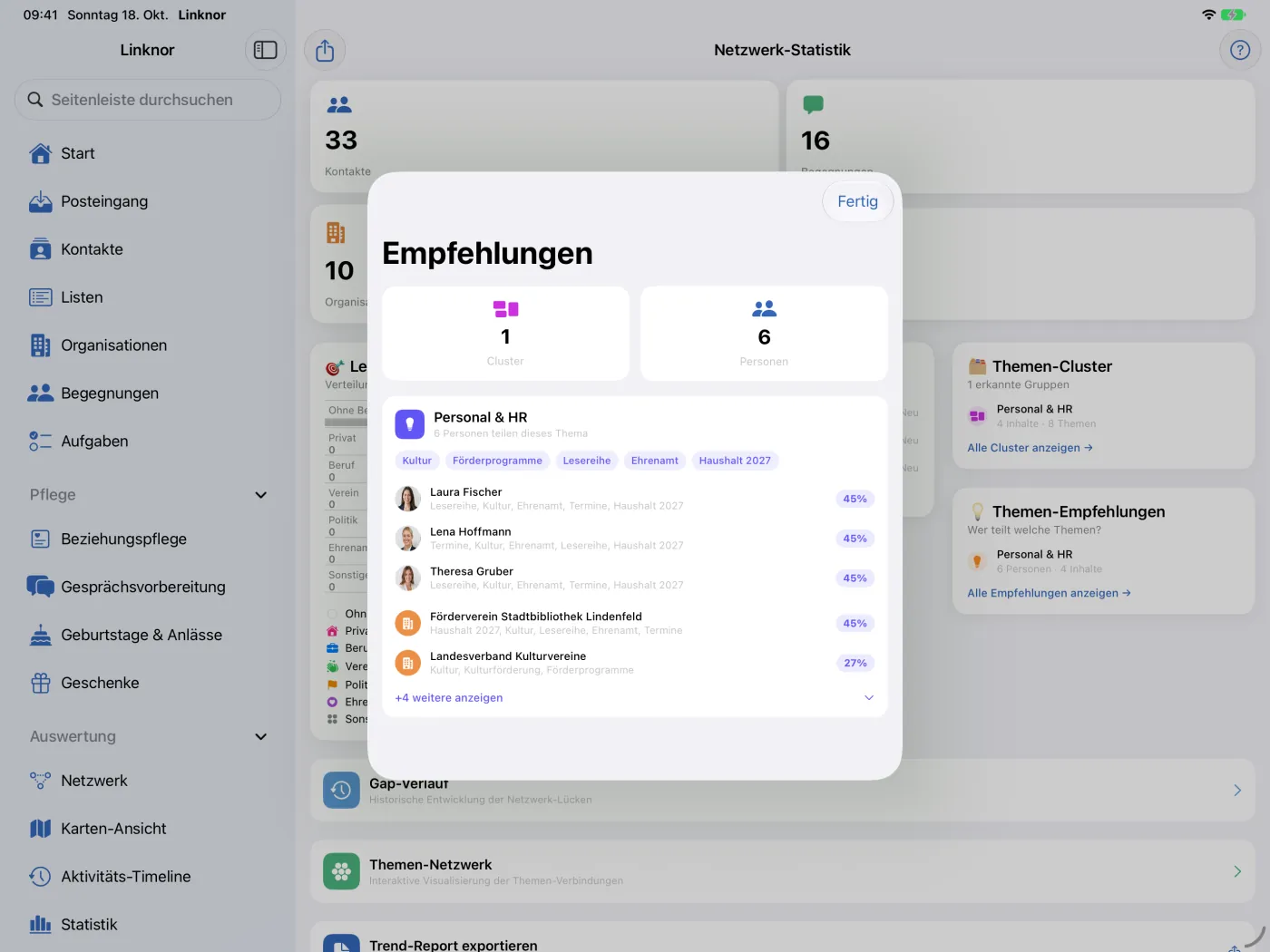Open the Aktivitäts-Timeline clock icon
The width and height of the screenshot is (1270, 952).
coord(41,877)
